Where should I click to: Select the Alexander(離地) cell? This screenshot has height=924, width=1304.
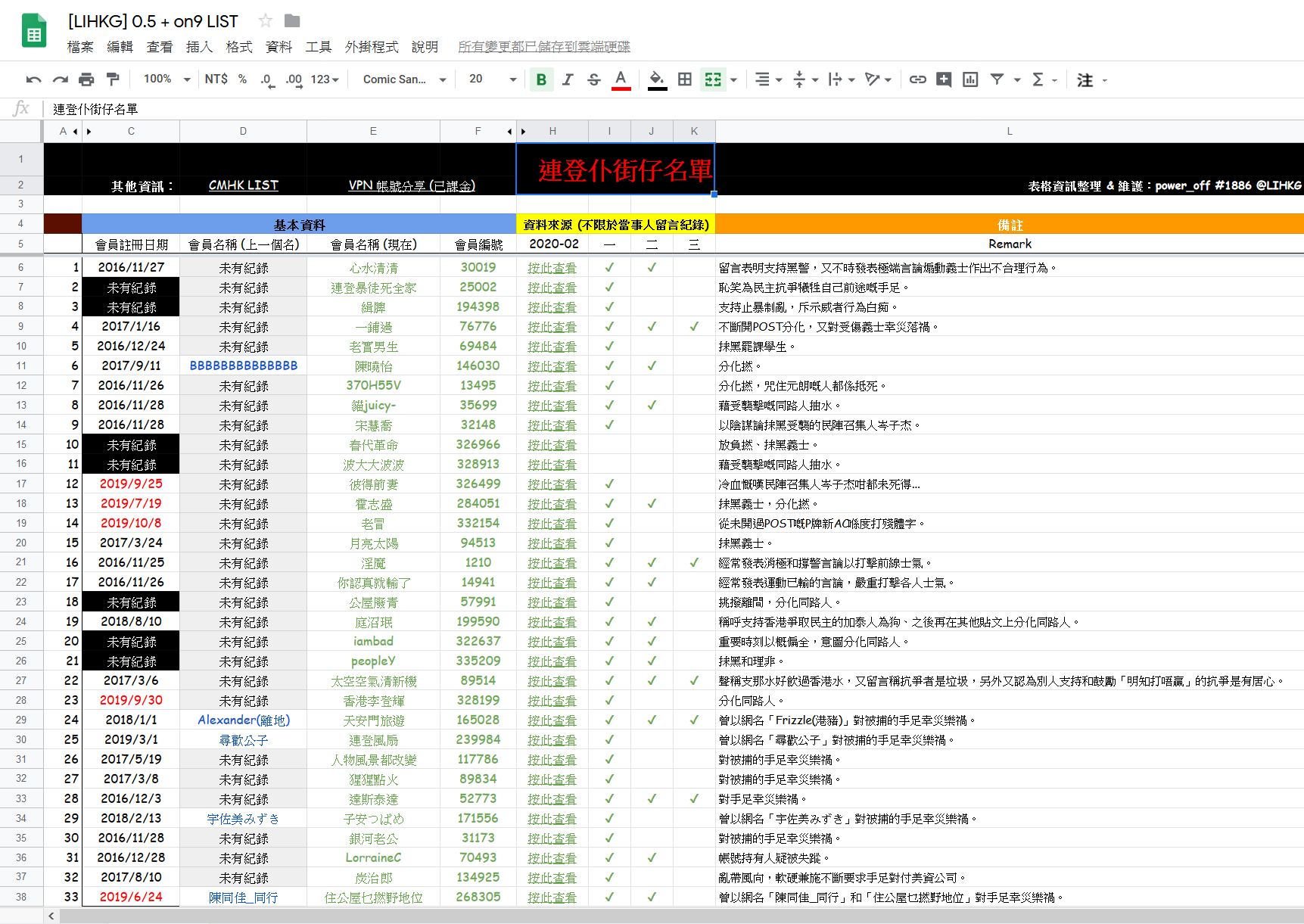tap(243, 720)
